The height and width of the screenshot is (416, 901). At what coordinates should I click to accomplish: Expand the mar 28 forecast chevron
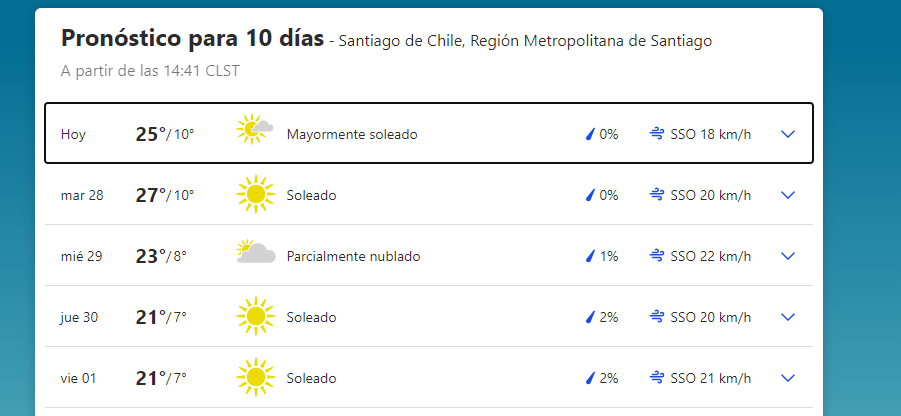pyautogui.click(x=787, y=195)
